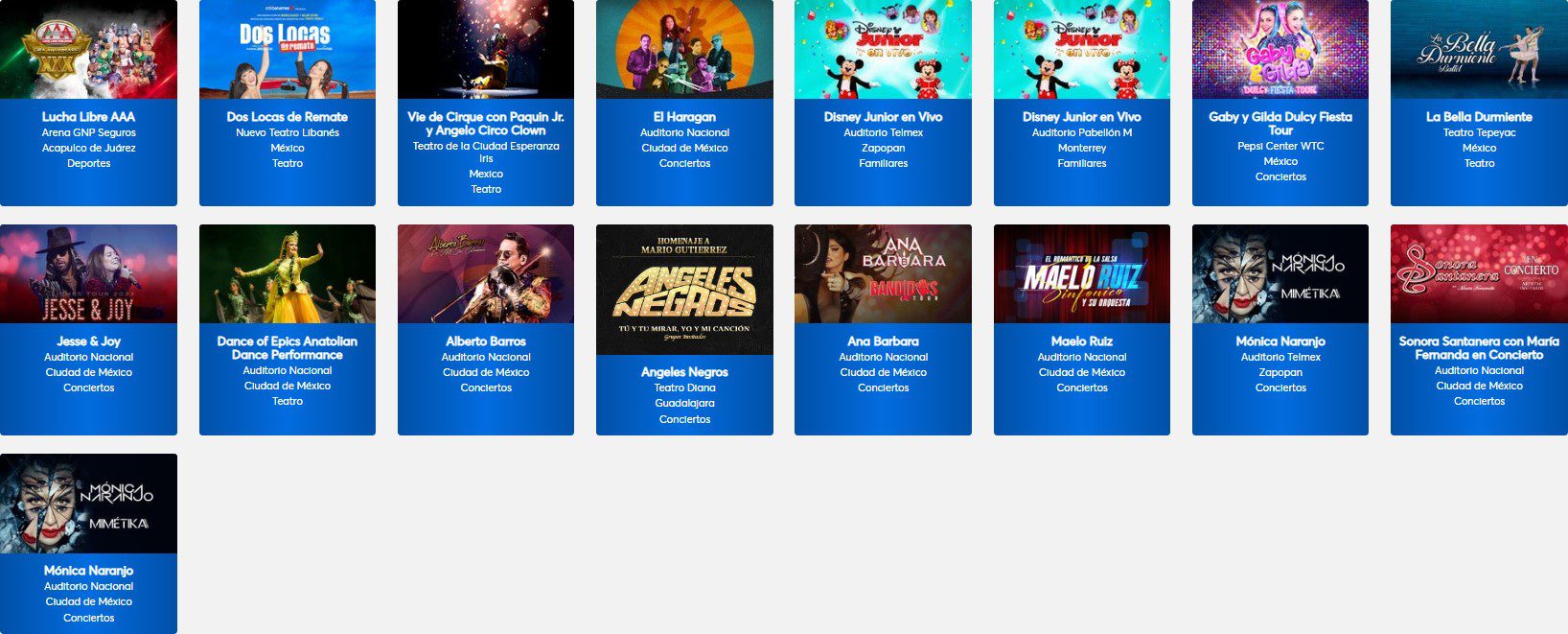Click the Sonora Santanera red concert poster
The width and height of the screenshot is (1568, 634).
coord(1479,273)
